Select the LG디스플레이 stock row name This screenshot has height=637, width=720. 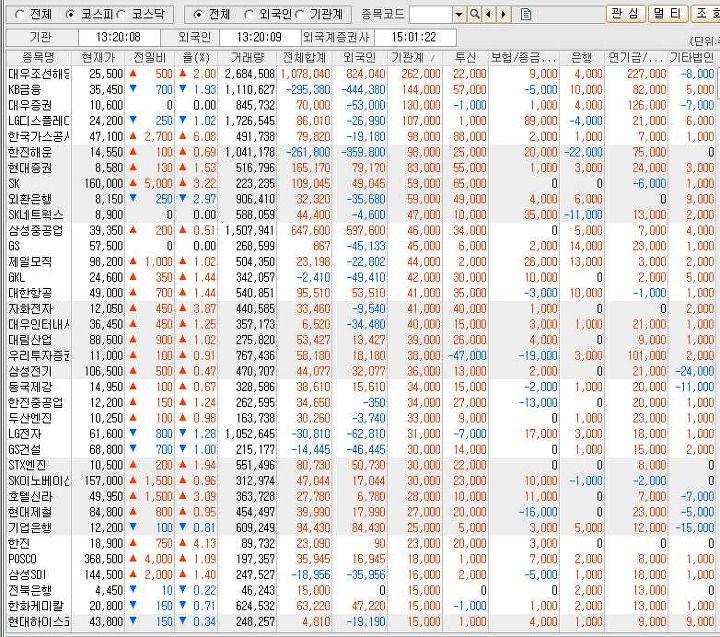(x=39, y=121)
